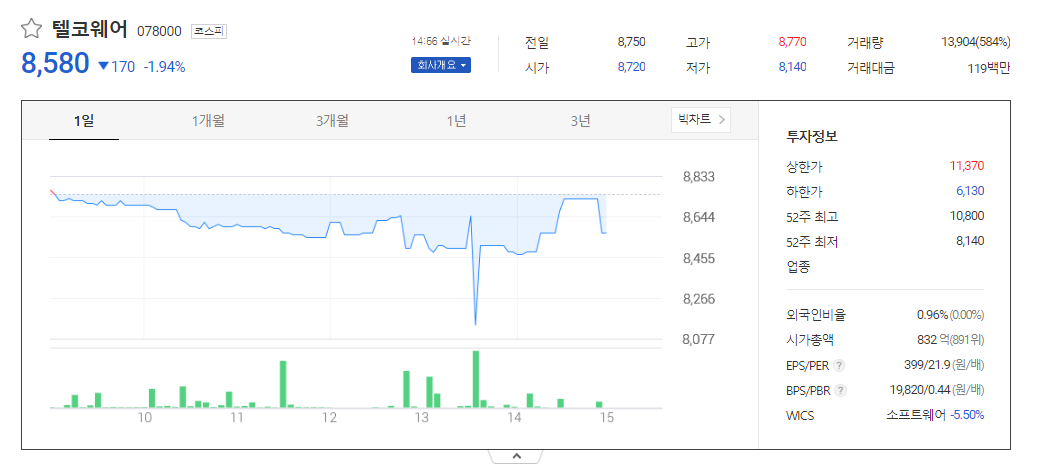The height and width of the screenshot is (475, 1044).
Task: Click the 상한가 value 11,370
Action: click(967, 166)
